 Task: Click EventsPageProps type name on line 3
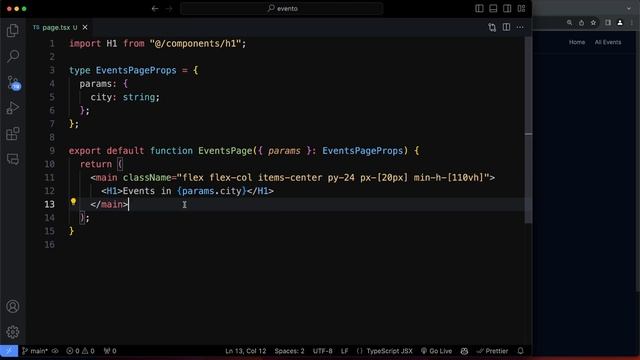[136, 70]
